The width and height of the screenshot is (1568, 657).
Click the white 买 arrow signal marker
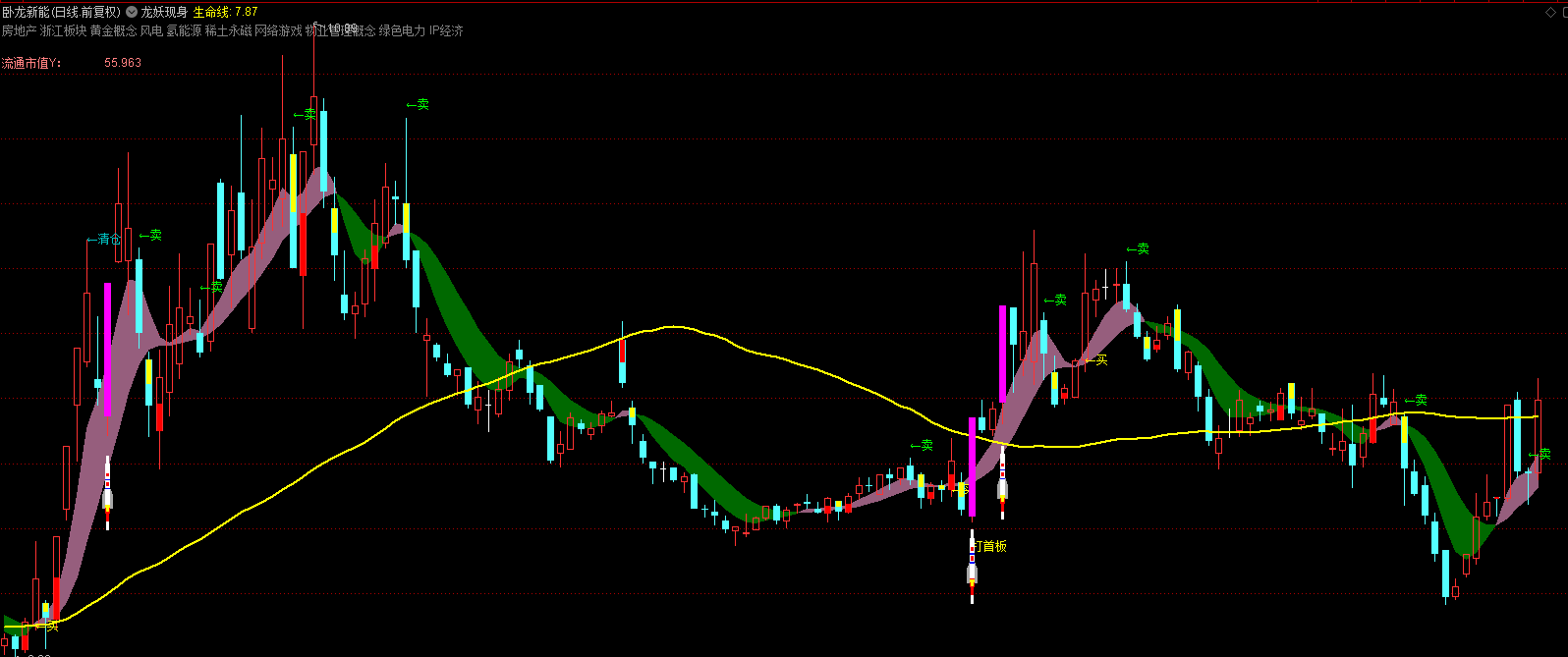pyautogui.click(x=1096, y=360)
